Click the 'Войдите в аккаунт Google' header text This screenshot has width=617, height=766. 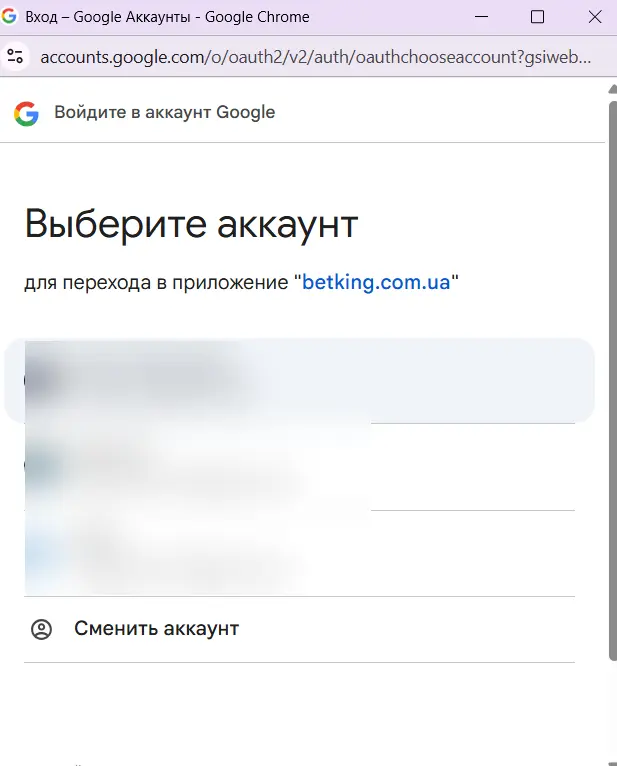point(165,112)
